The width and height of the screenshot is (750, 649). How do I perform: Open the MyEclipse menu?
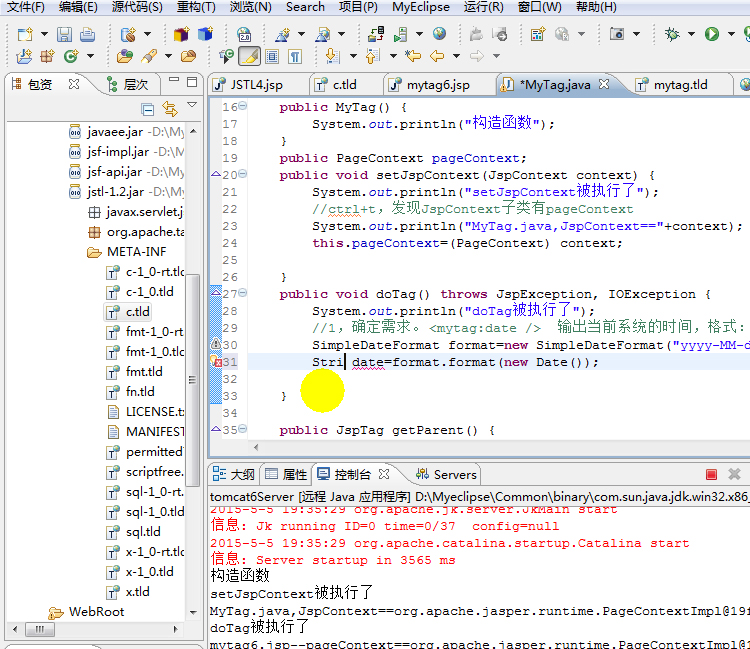[x=420, y=7]
